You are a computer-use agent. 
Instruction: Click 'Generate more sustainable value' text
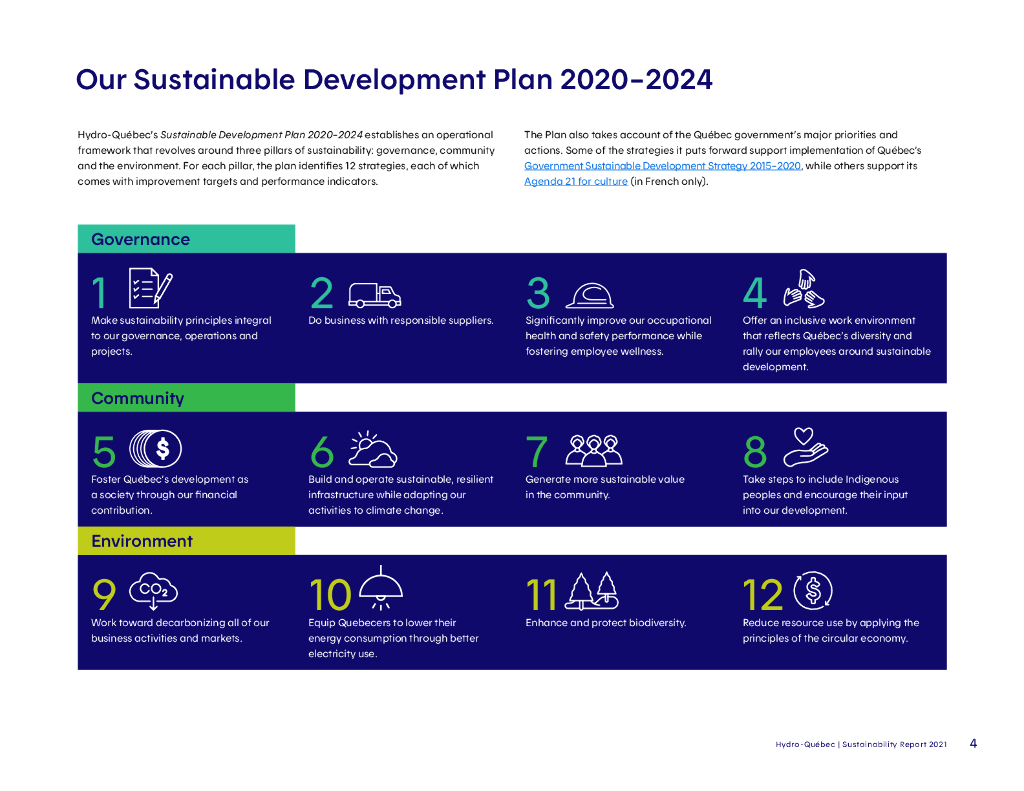click(x=605, y=487)
